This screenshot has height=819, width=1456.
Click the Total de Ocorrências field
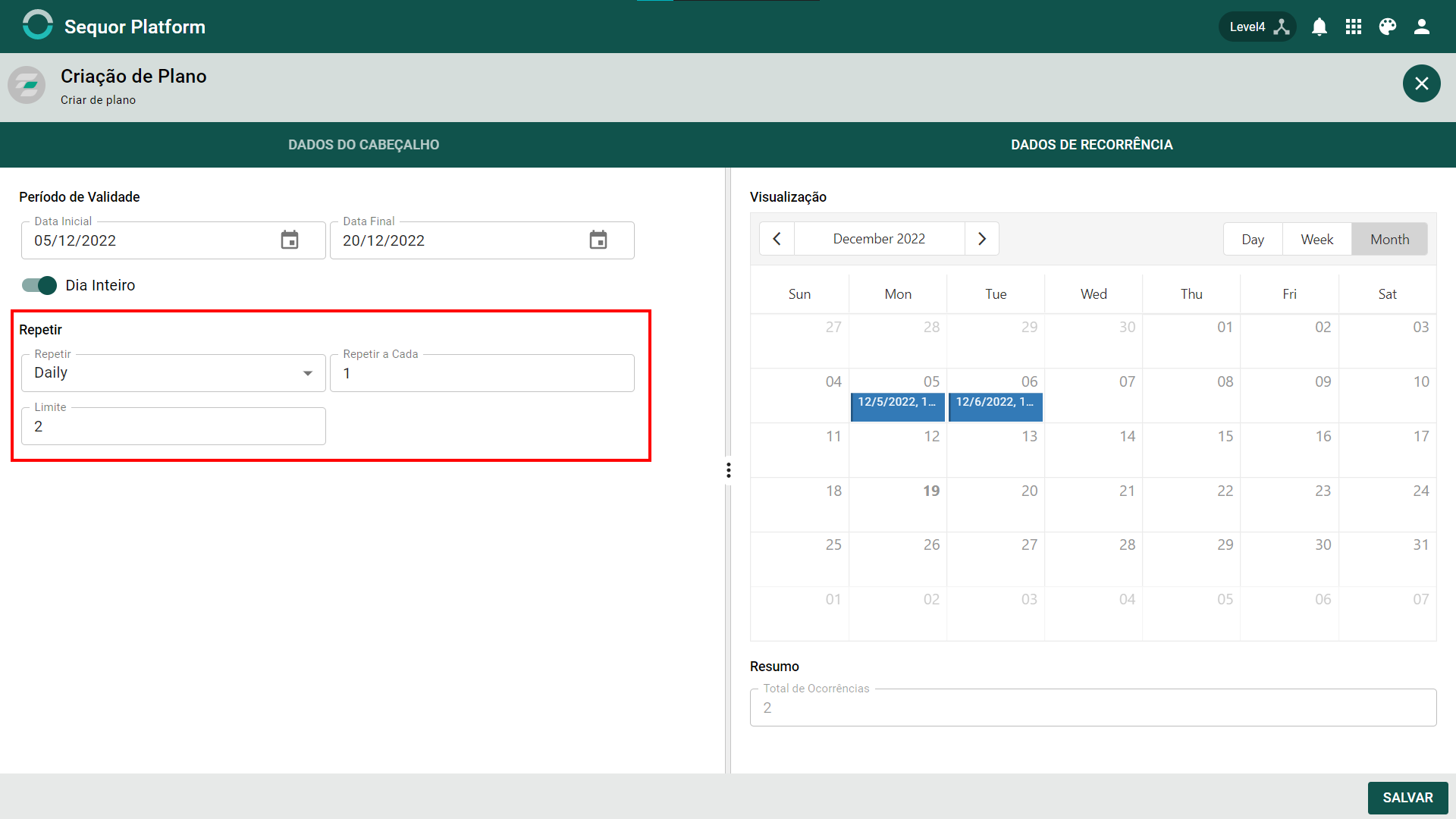1093,708
